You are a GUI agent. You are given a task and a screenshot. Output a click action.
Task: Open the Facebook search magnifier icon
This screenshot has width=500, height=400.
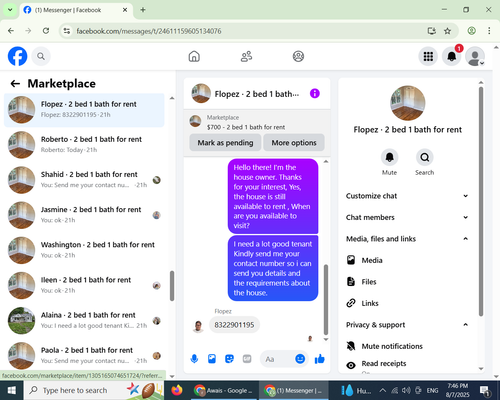tap(41, 56)
